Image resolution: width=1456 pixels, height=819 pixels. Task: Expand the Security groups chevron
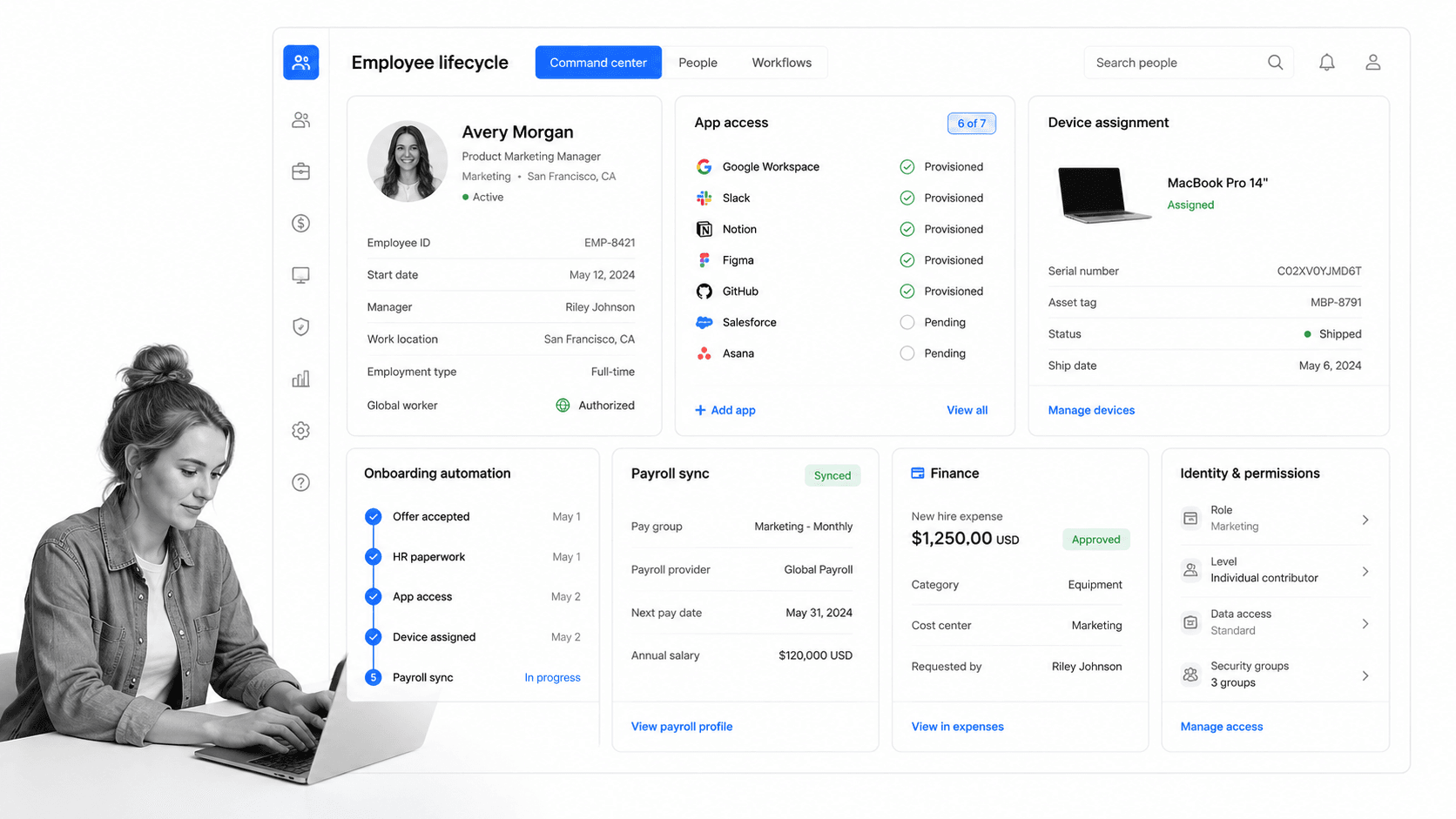tap(1365, 675)
